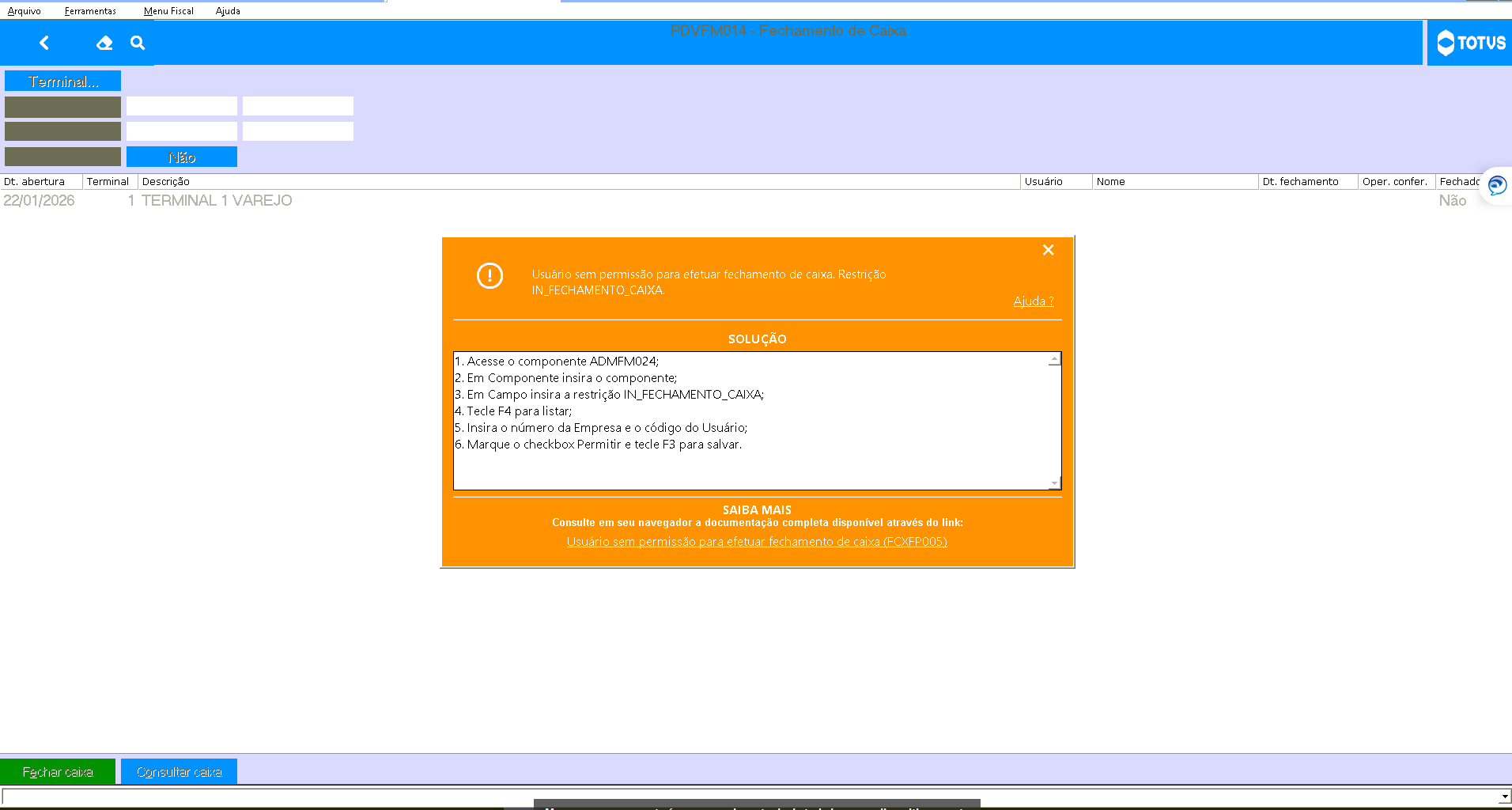The width and height of the screenshot is (1512, 810).
Task: Click the Nome column header
Action: point(1175,181)
